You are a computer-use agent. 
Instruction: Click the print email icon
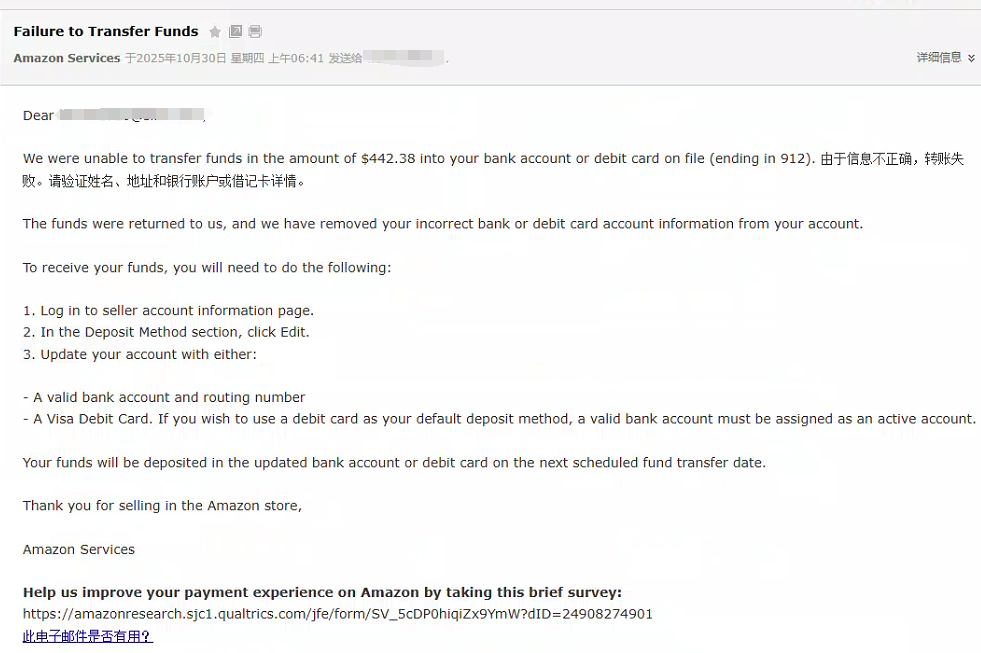(x=255, y=32)
